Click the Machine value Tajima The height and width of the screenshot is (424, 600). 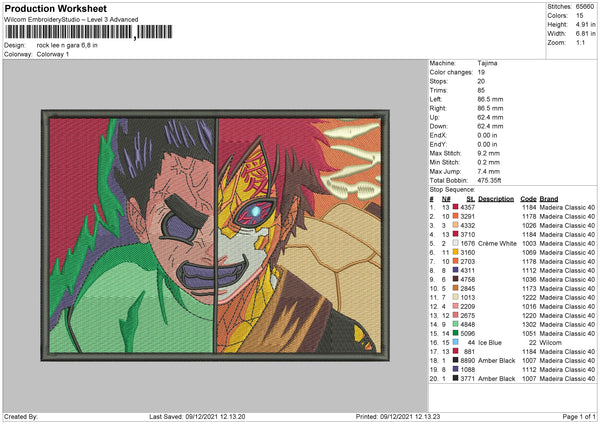point(487,63)
